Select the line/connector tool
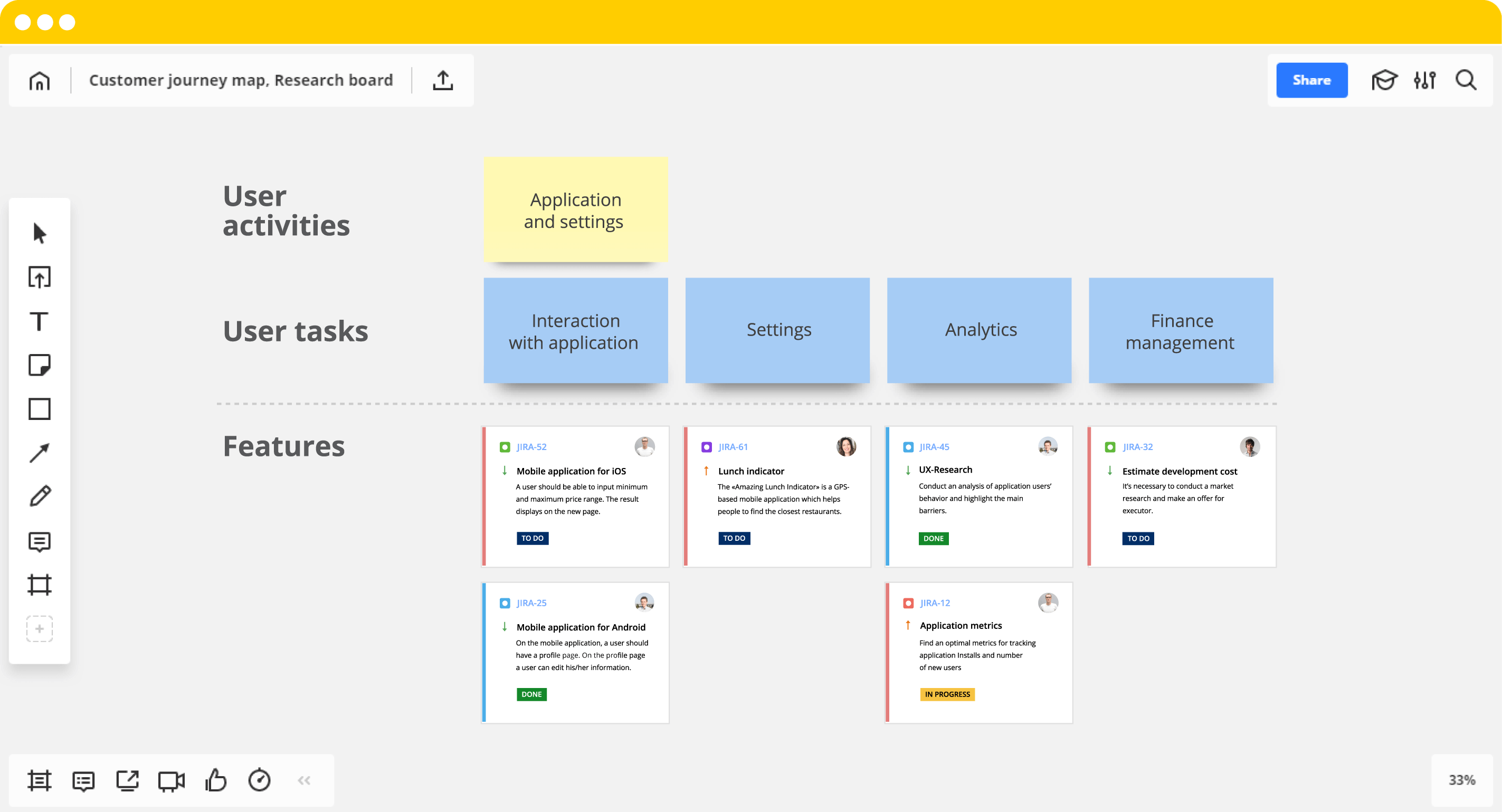This screenshot has height=812, width=1502. point(40,451)
